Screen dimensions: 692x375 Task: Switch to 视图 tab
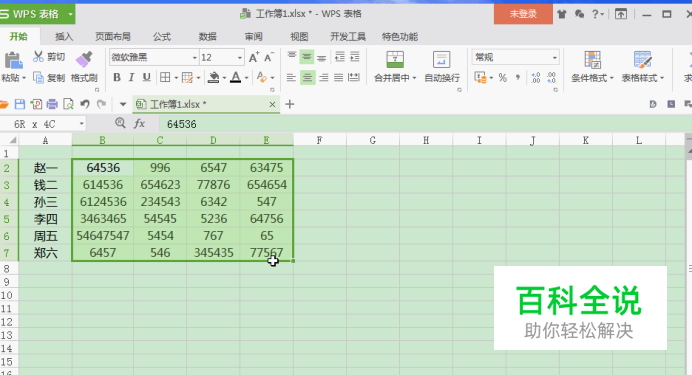(299, 37)
